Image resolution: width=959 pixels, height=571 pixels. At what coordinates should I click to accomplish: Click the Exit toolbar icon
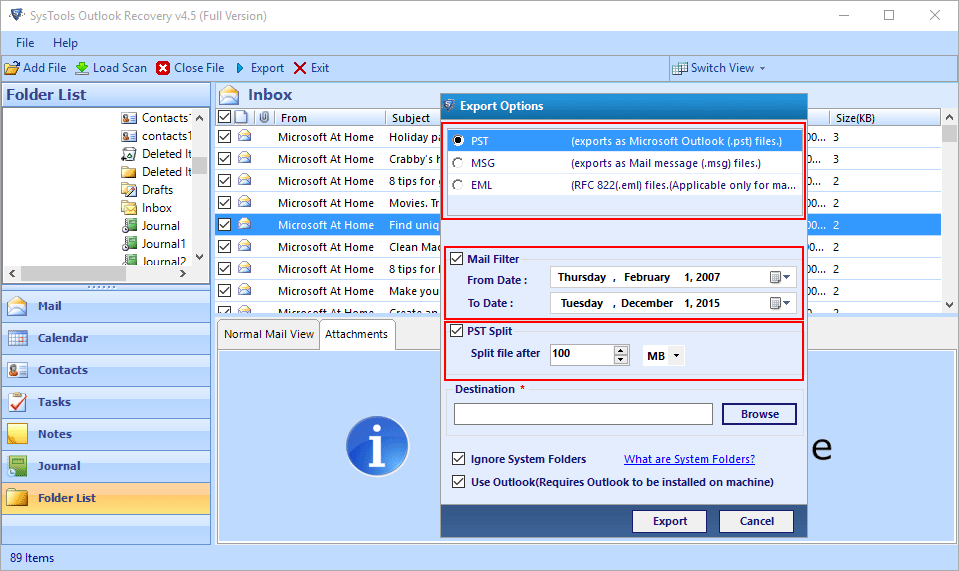pos(300,68)
